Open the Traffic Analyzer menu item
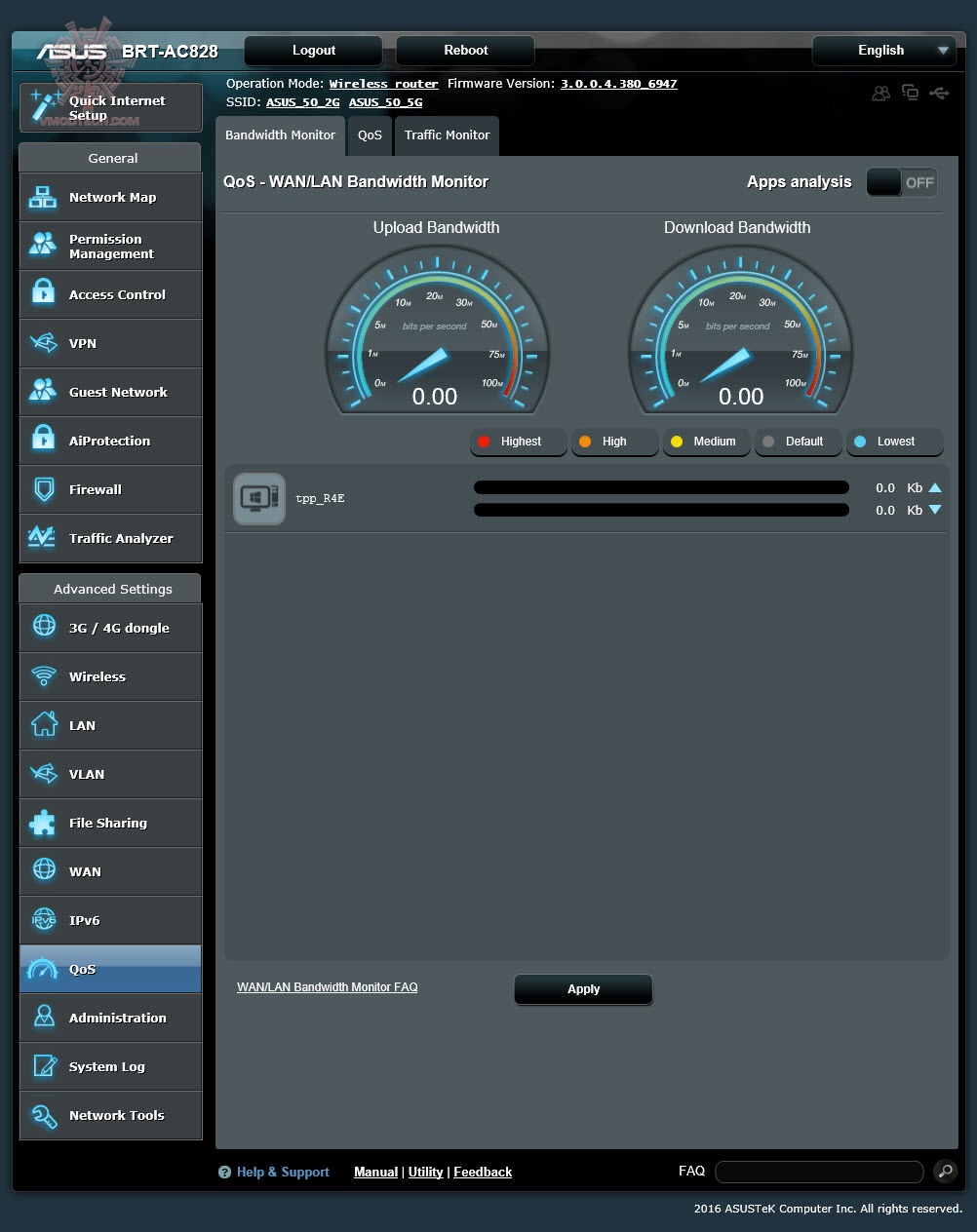 click(110, 538)
